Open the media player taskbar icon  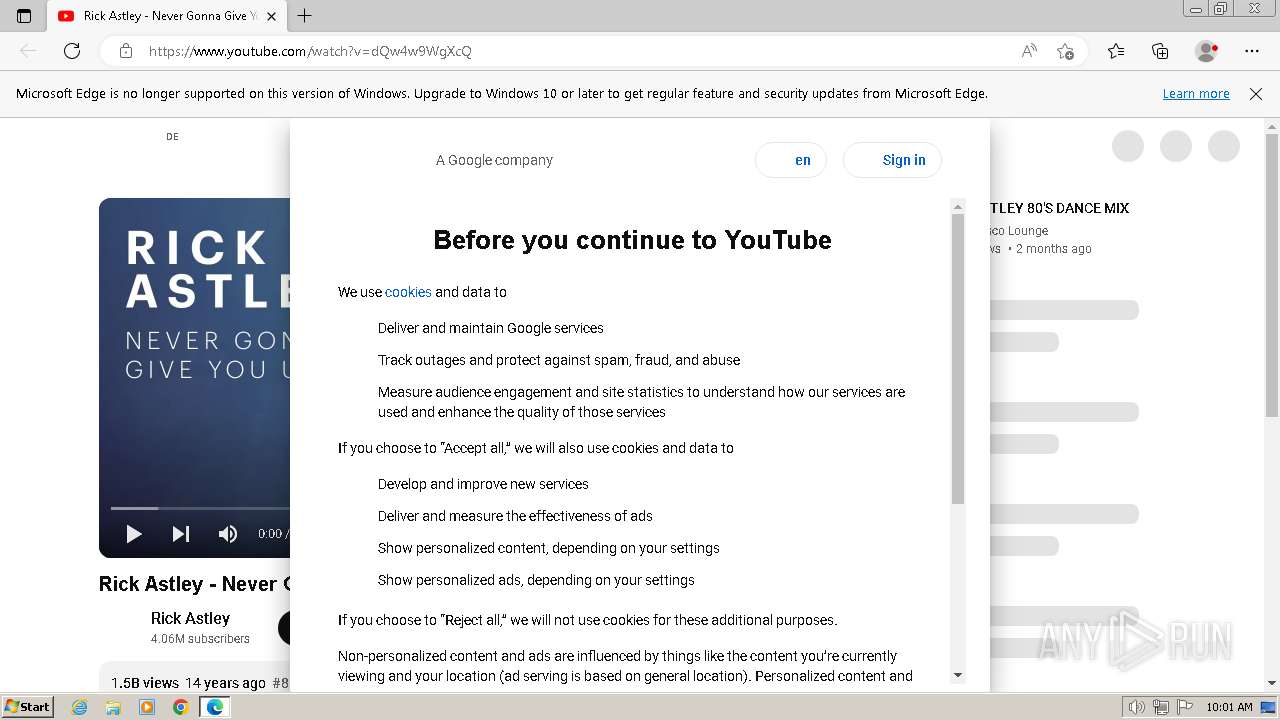tap(147, 707)
